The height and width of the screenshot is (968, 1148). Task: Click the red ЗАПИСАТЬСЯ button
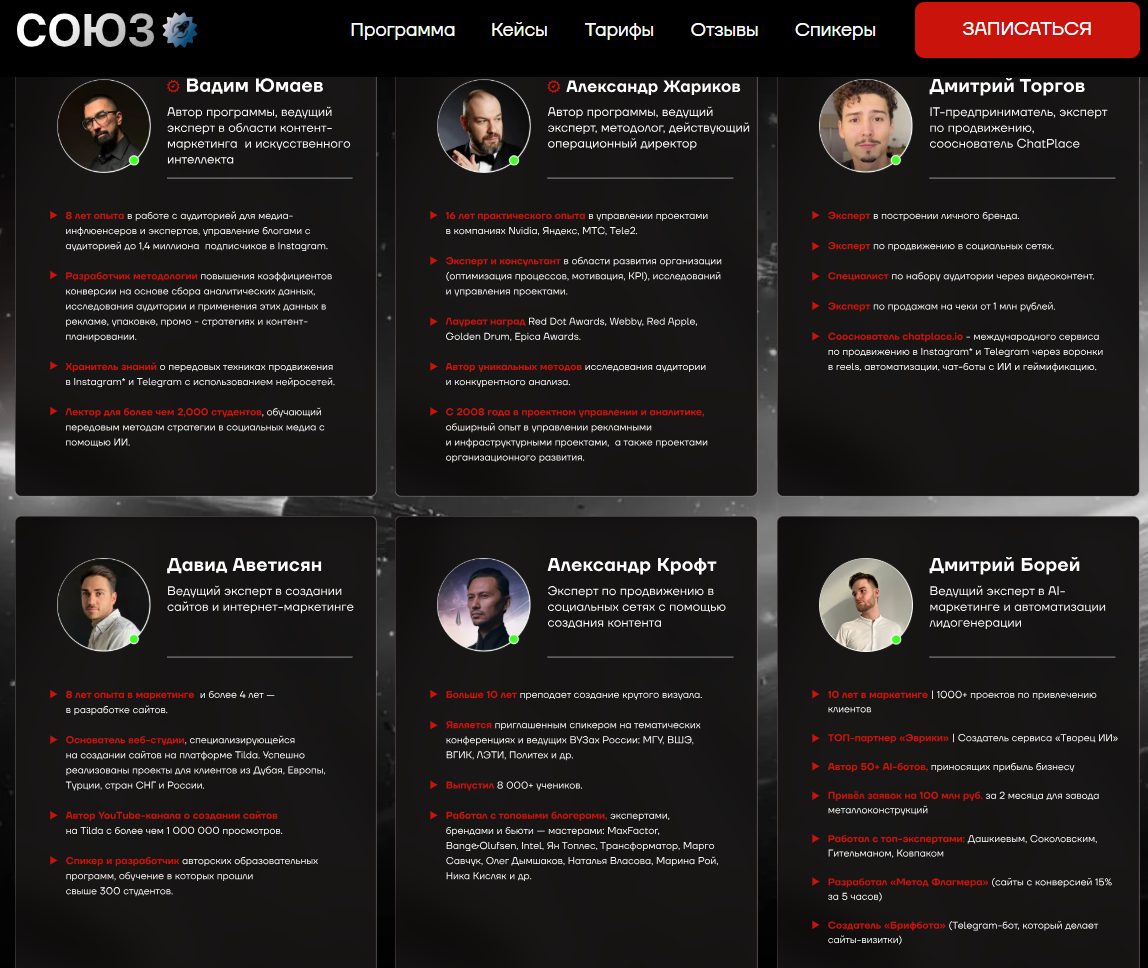point(1026,29)
